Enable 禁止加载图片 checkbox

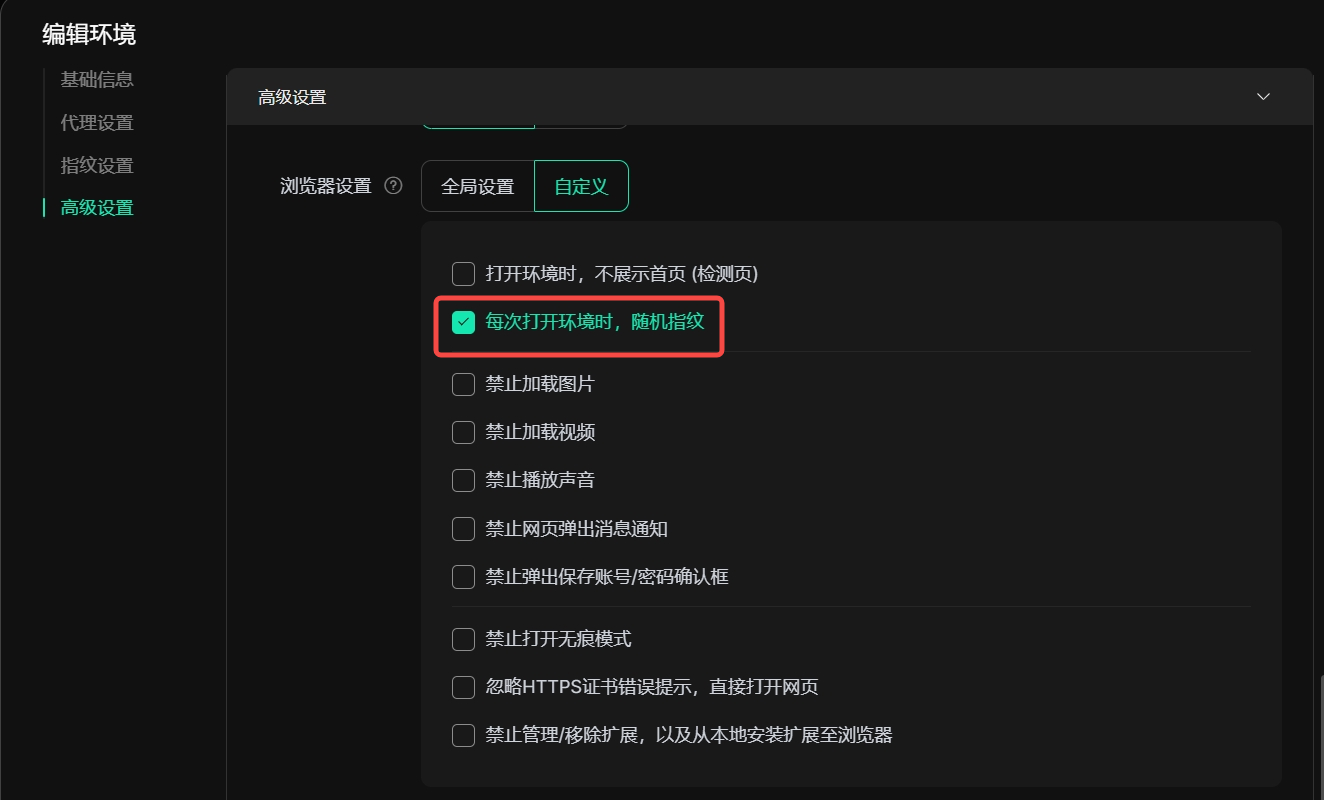pyautogui.click(x=463, y=384)
